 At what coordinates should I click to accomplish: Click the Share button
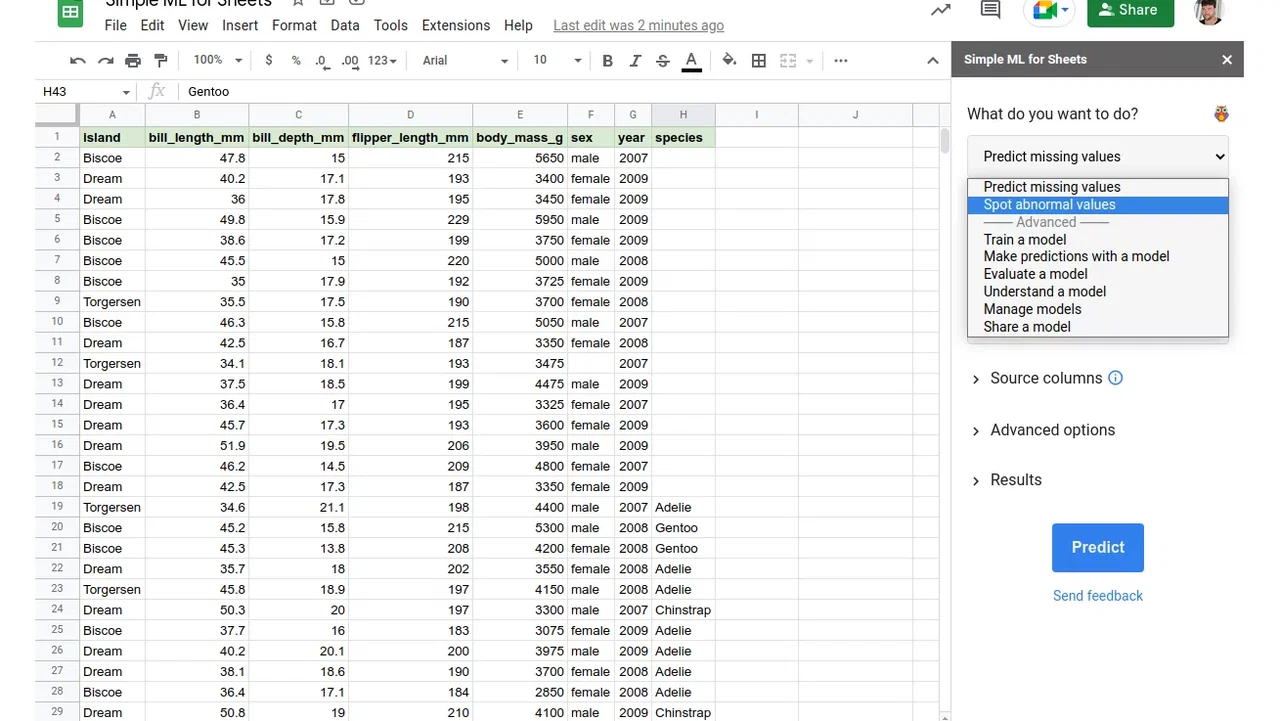(x=1130, y=10)
